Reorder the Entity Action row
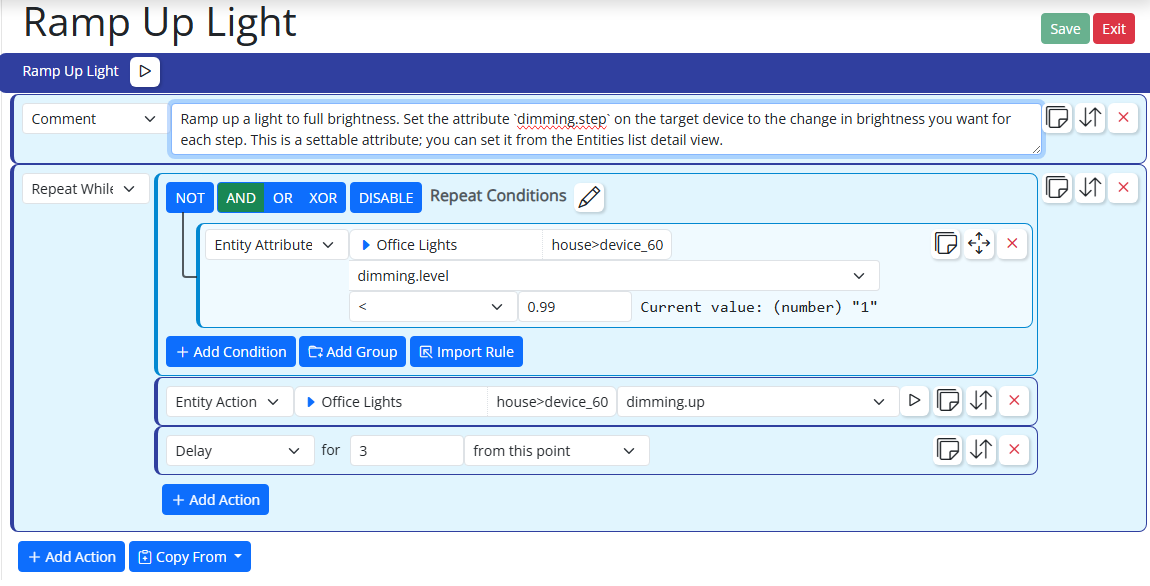The width and height of the screenshot is (1150, 586). [x=981, y=400]
